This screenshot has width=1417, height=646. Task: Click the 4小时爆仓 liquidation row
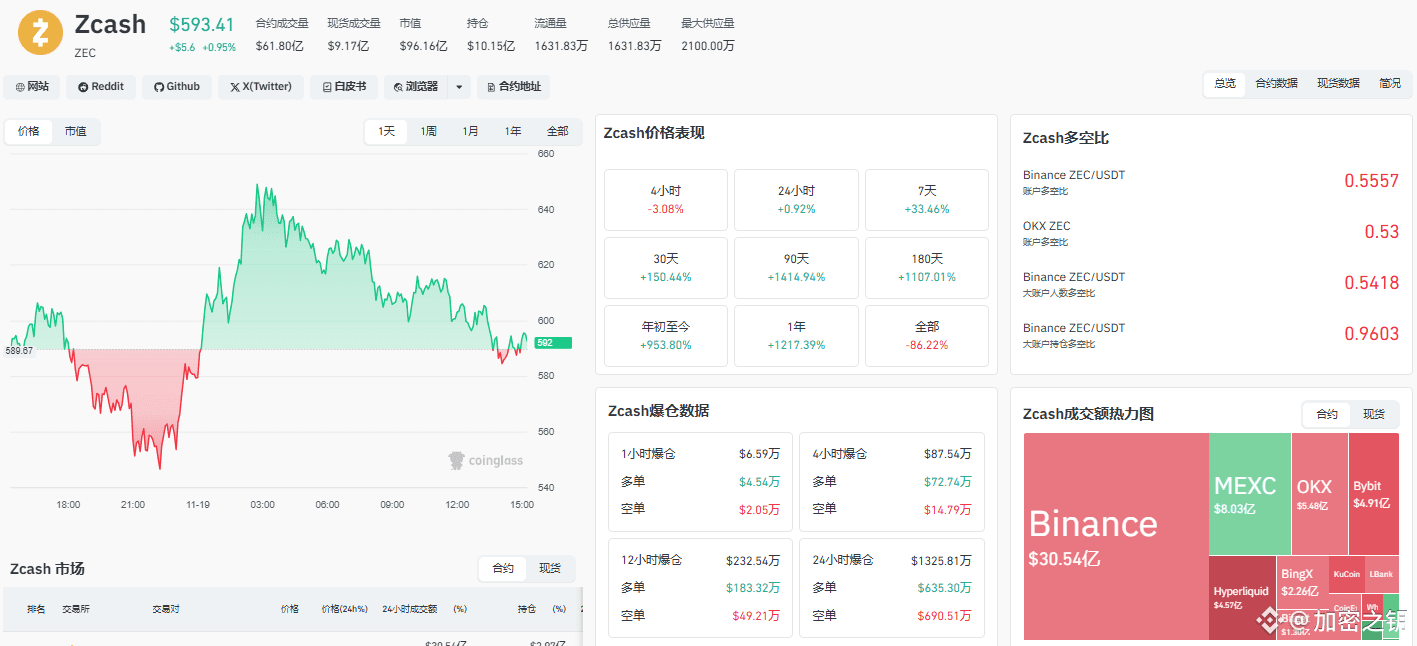(x=892, y=454)
